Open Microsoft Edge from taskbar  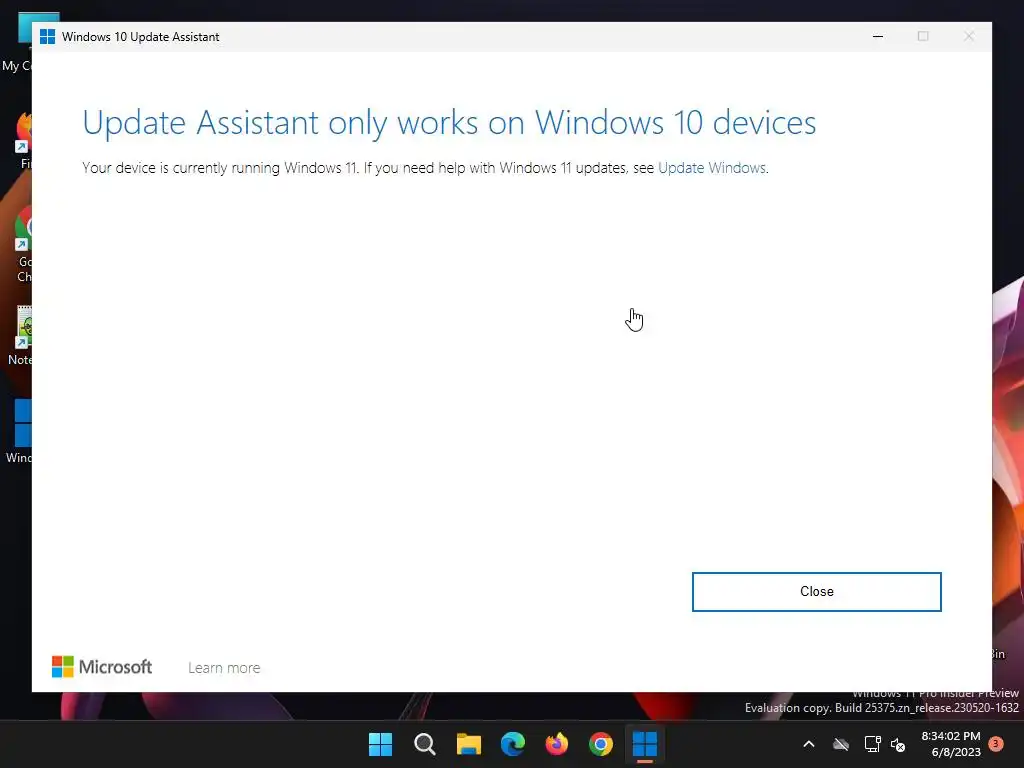(x=513, y=744)
